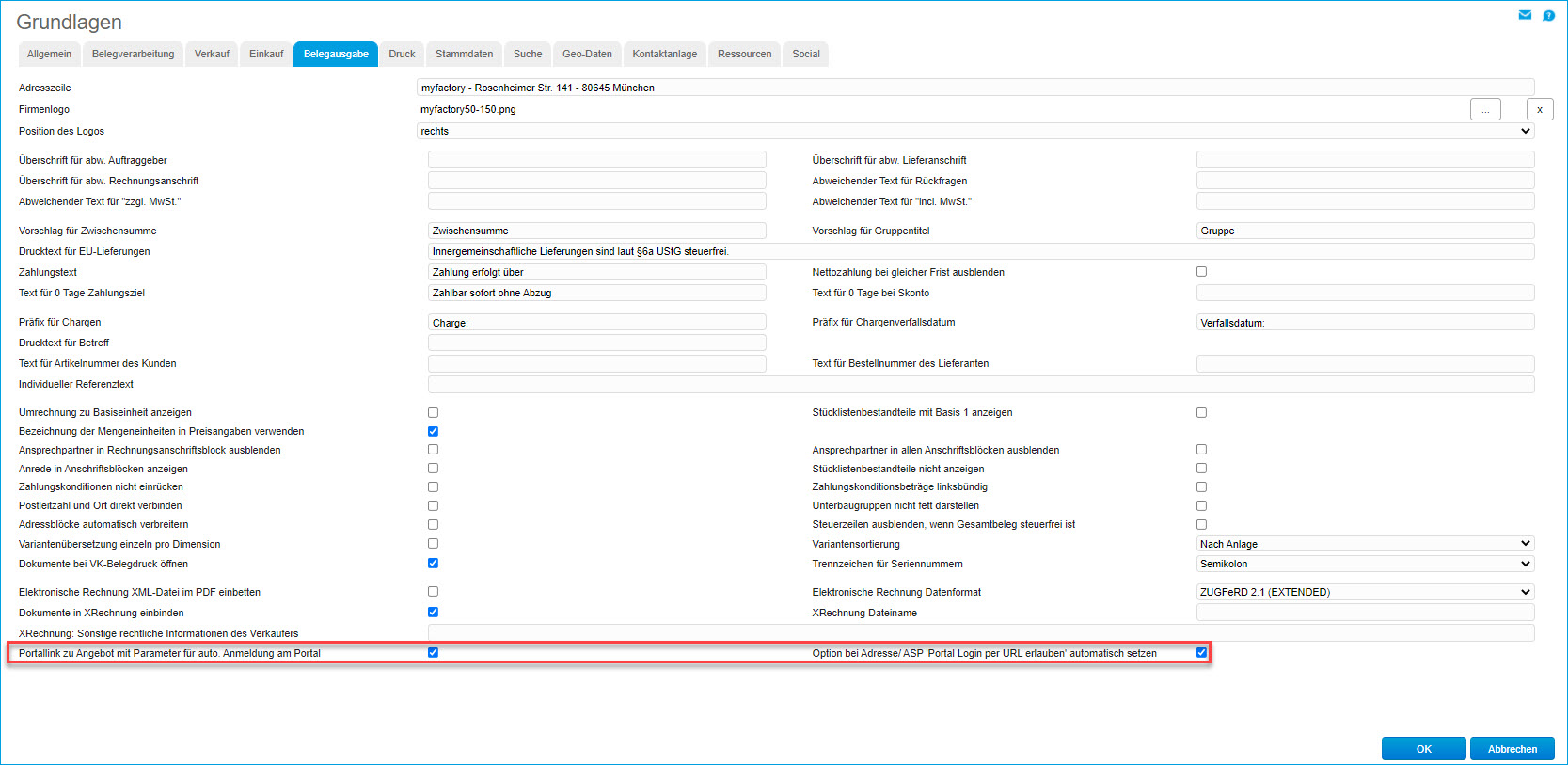
Task: Expand the Position des Logos dropdown
Action: click(x=974, y=132)
